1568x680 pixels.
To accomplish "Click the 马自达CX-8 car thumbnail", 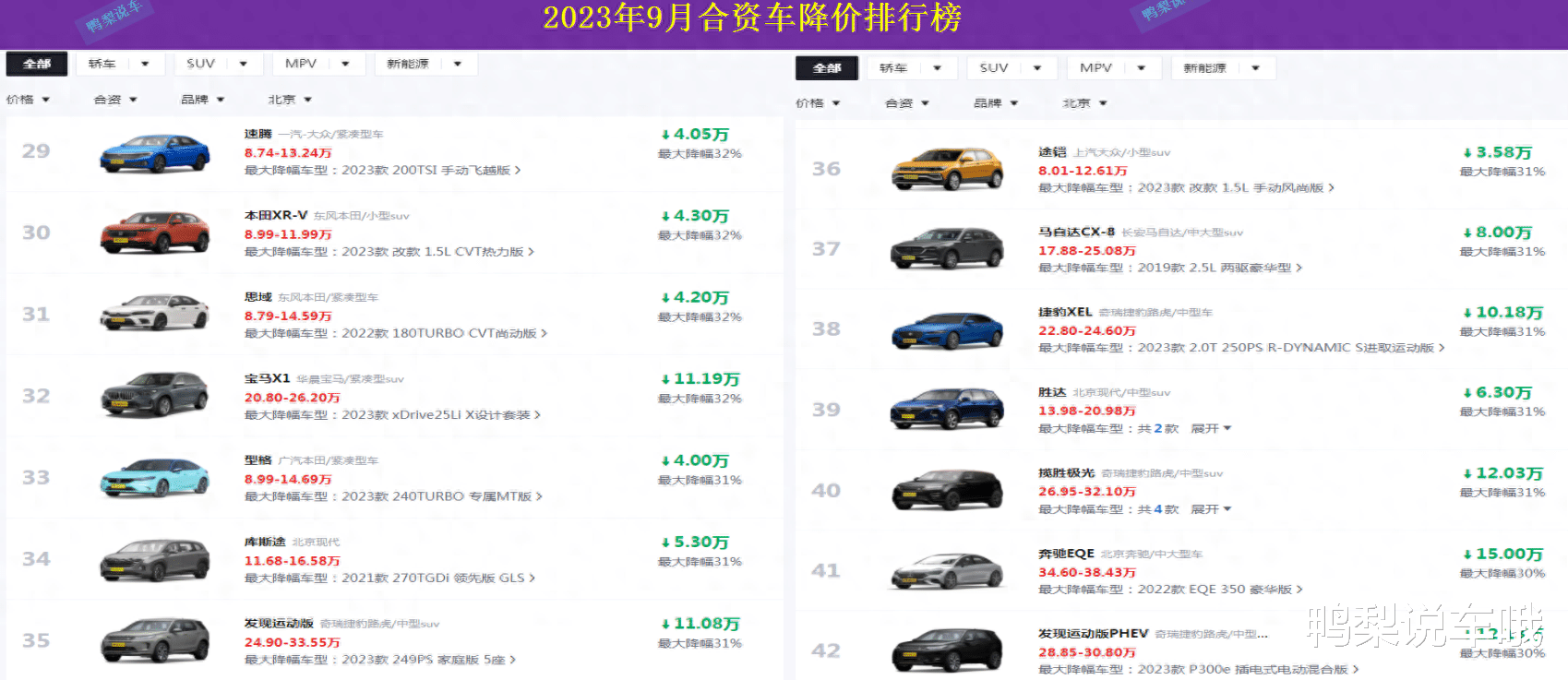I will 947,249.
